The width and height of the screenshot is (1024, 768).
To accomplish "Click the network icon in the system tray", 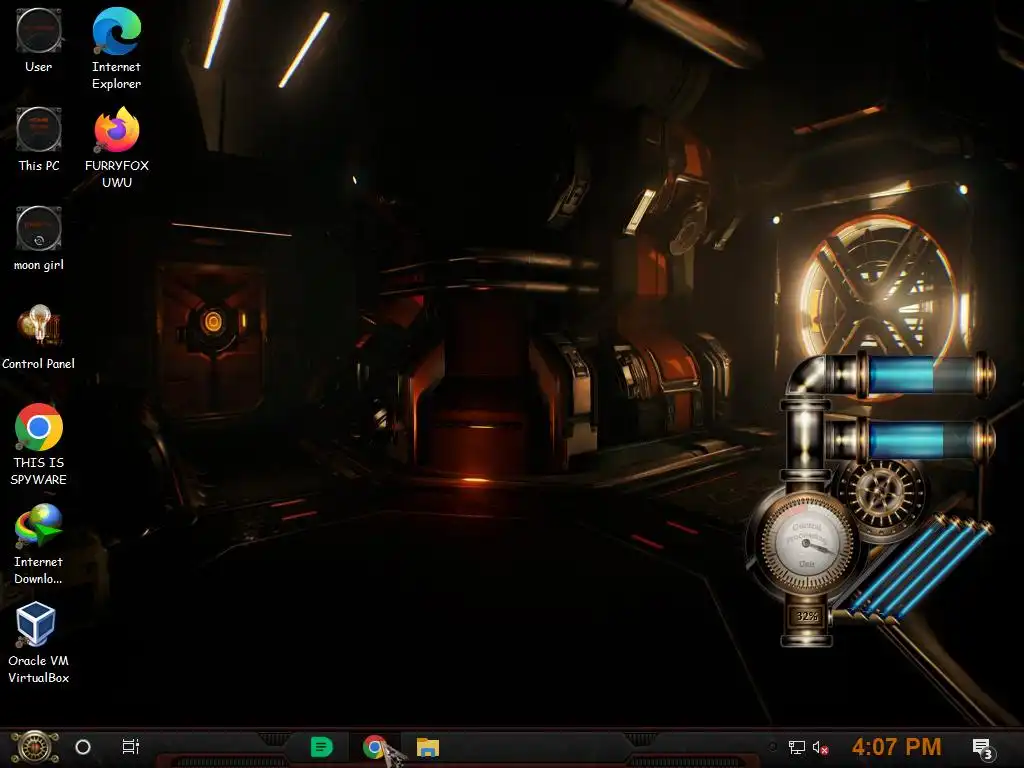I will [x=796, y=747].
